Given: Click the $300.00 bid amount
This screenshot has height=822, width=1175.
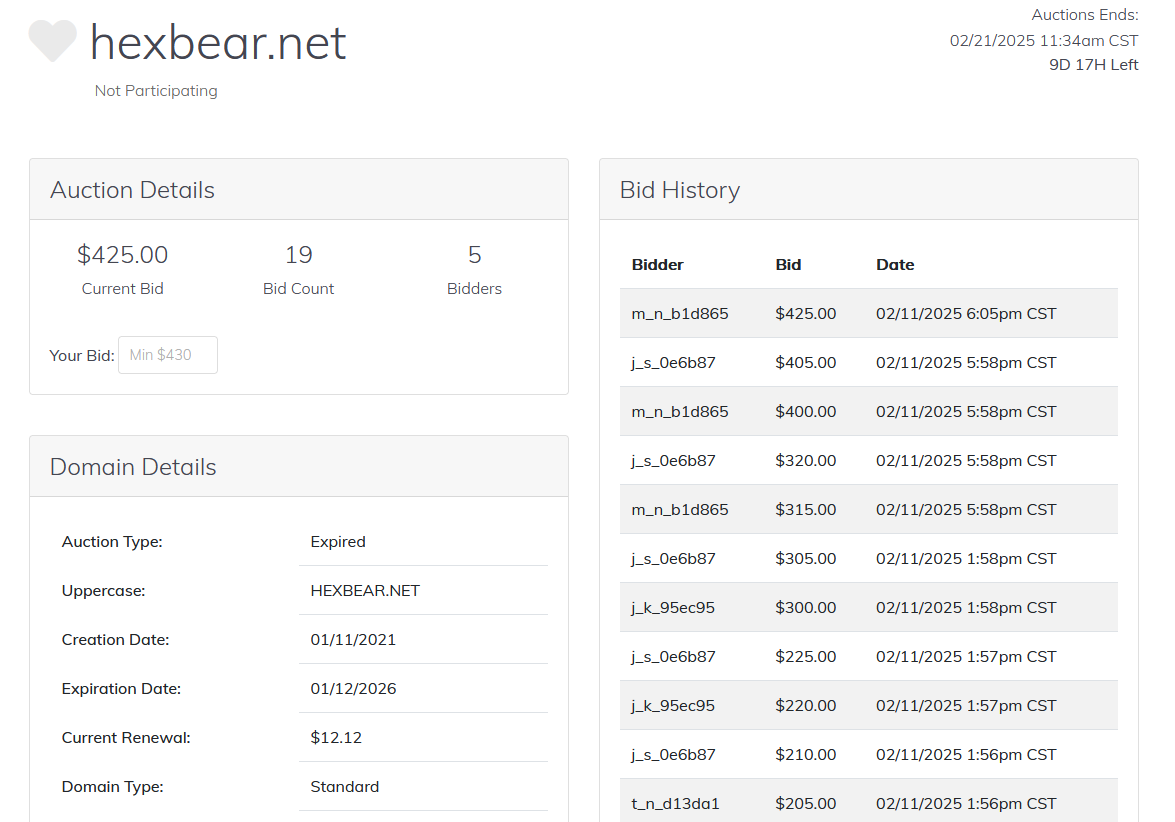Looking at the screenshot, I should (806, 608).
